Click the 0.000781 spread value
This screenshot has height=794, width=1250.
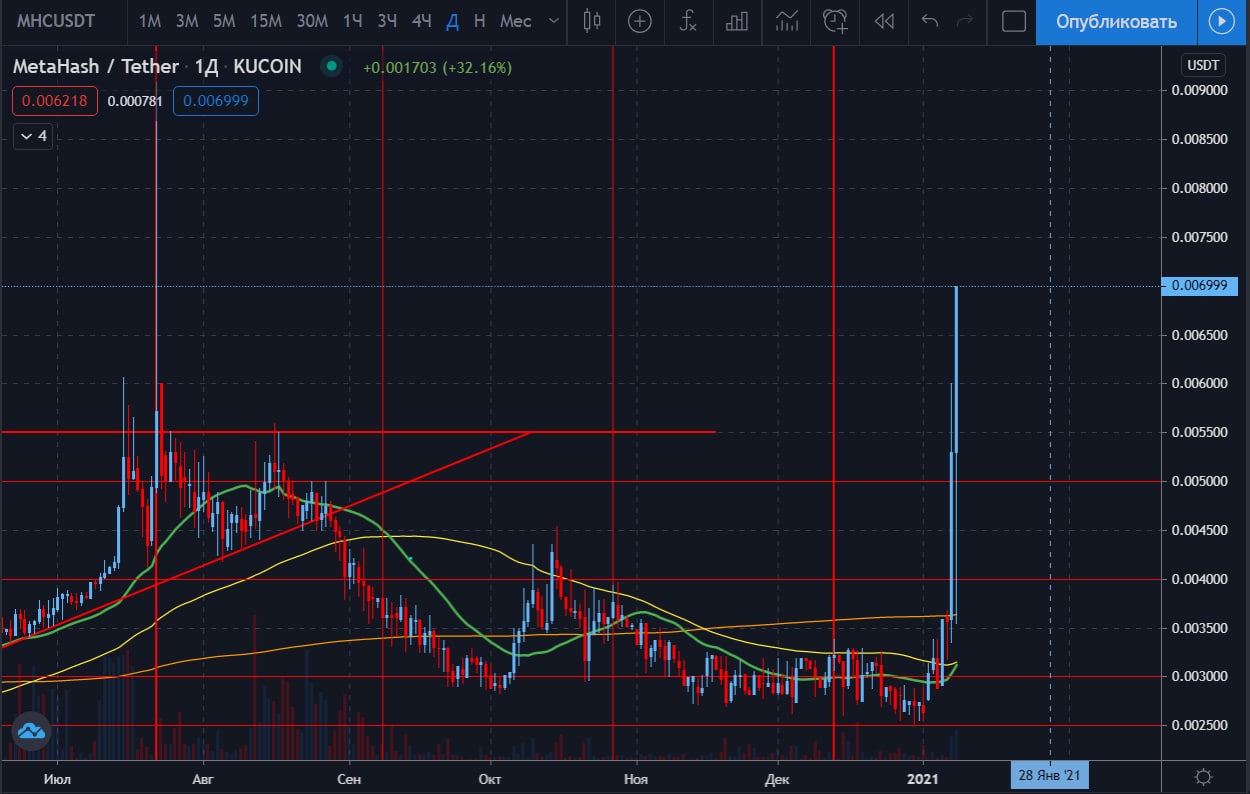135,101
